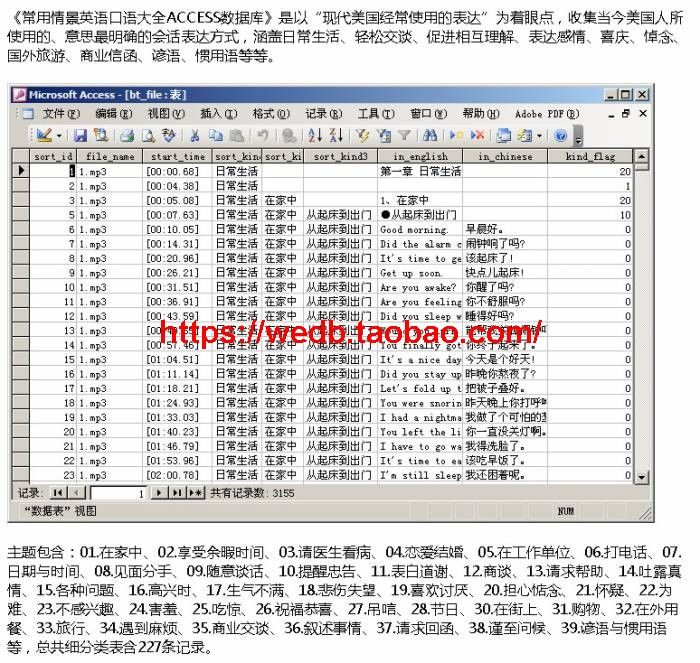Run the Spelling check icon

(169, 135)
